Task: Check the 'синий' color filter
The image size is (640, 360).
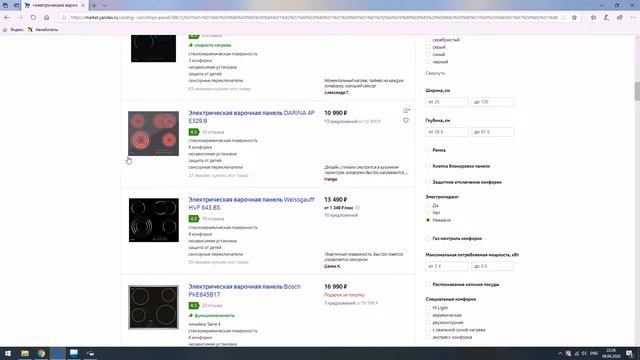Action: click(x=428, y=54)
